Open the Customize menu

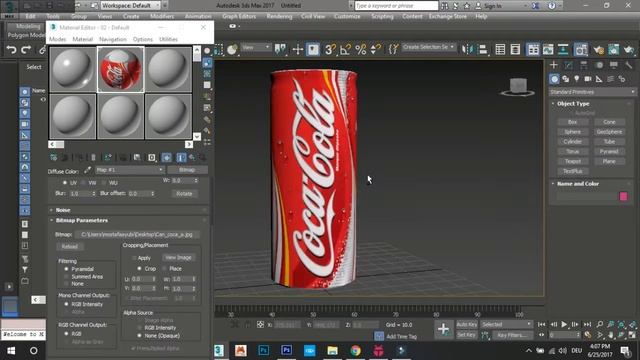click(x=347, y=16)
